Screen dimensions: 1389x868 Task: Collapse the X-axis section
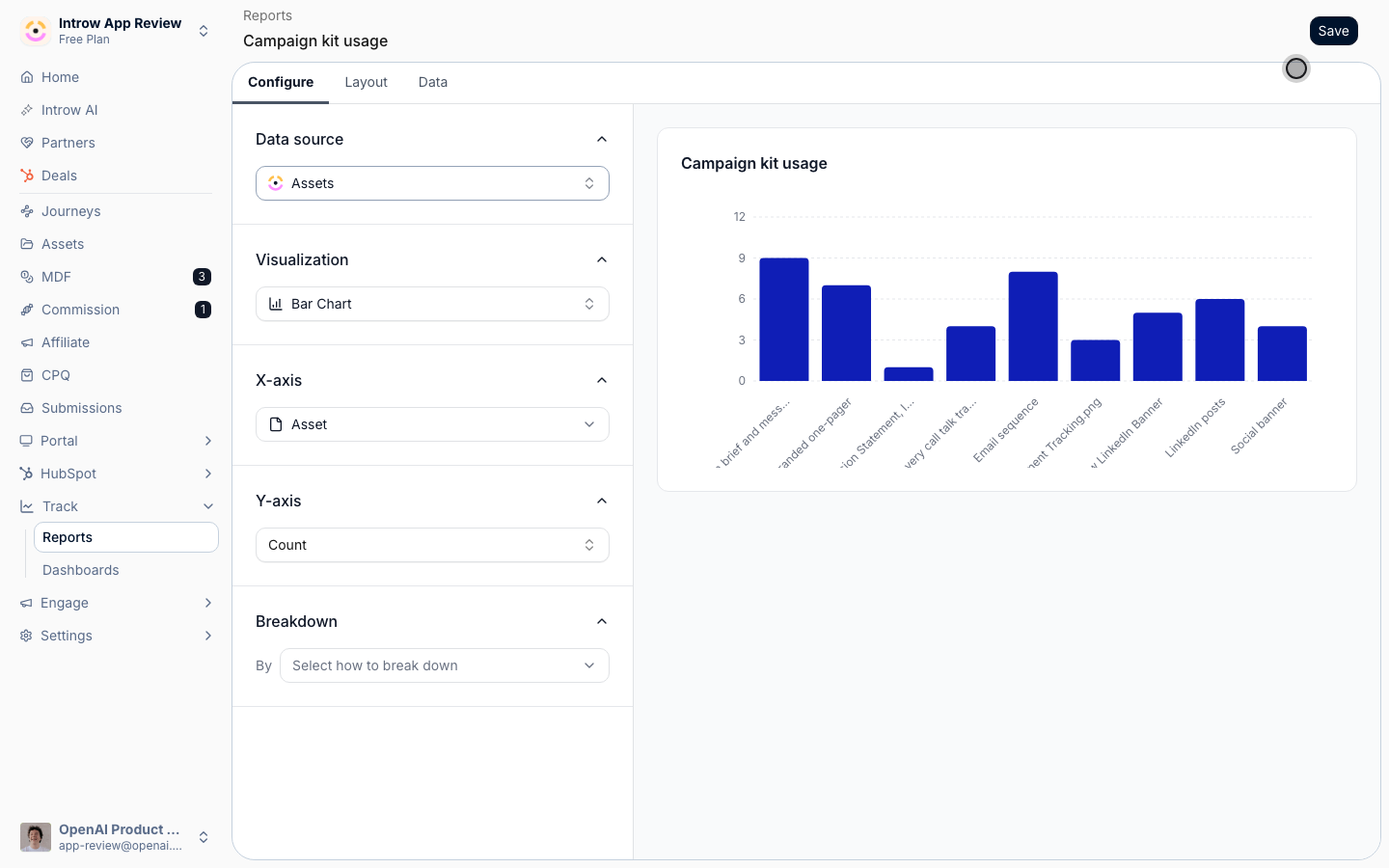(602, 380)
